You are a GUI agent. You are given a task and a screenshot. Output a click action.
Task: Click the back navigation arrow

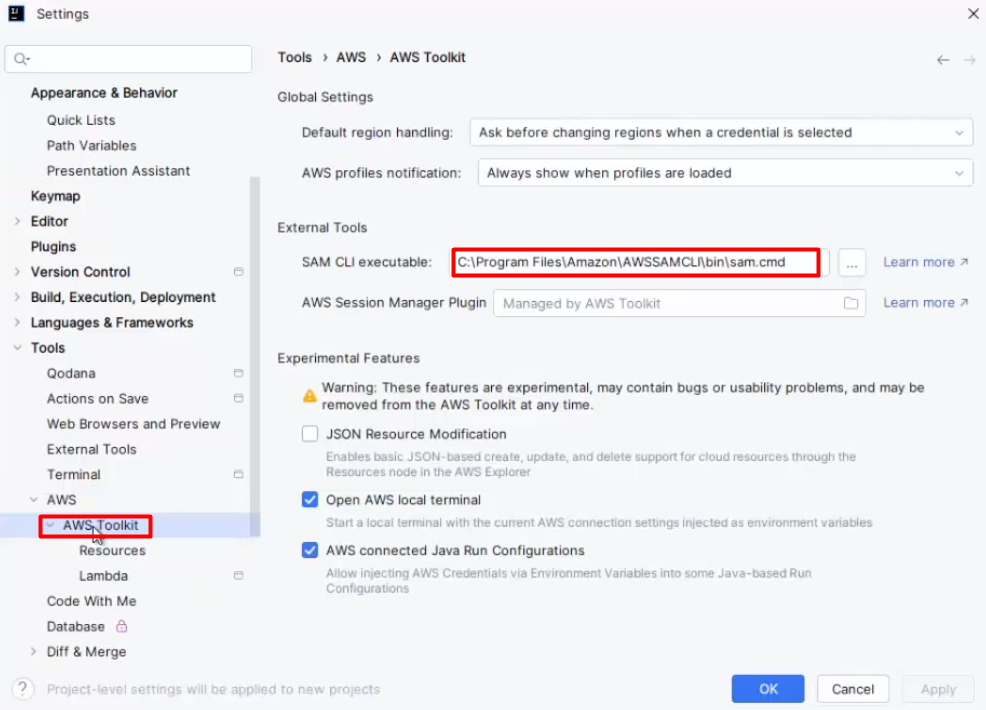pos(943,60)
